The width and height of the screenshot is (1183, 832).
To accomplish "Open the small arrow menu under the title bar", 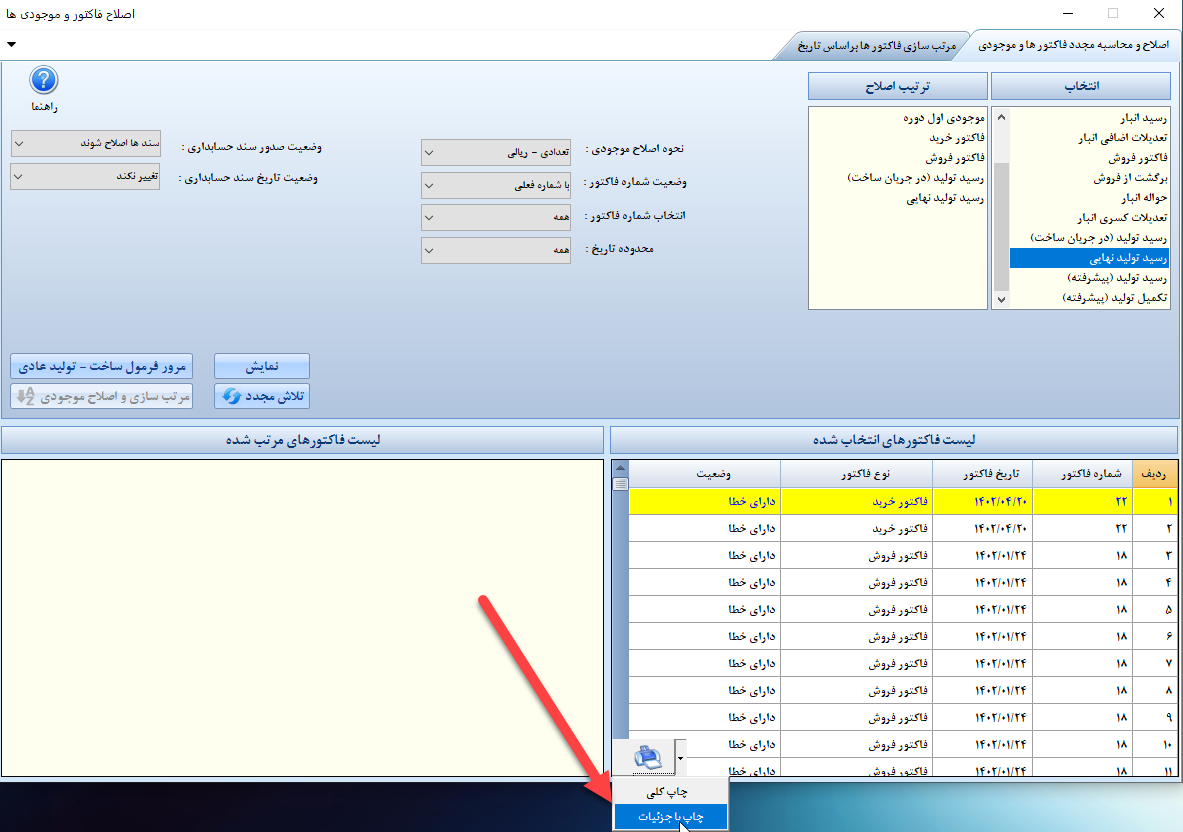I will (x=11, y=45).
